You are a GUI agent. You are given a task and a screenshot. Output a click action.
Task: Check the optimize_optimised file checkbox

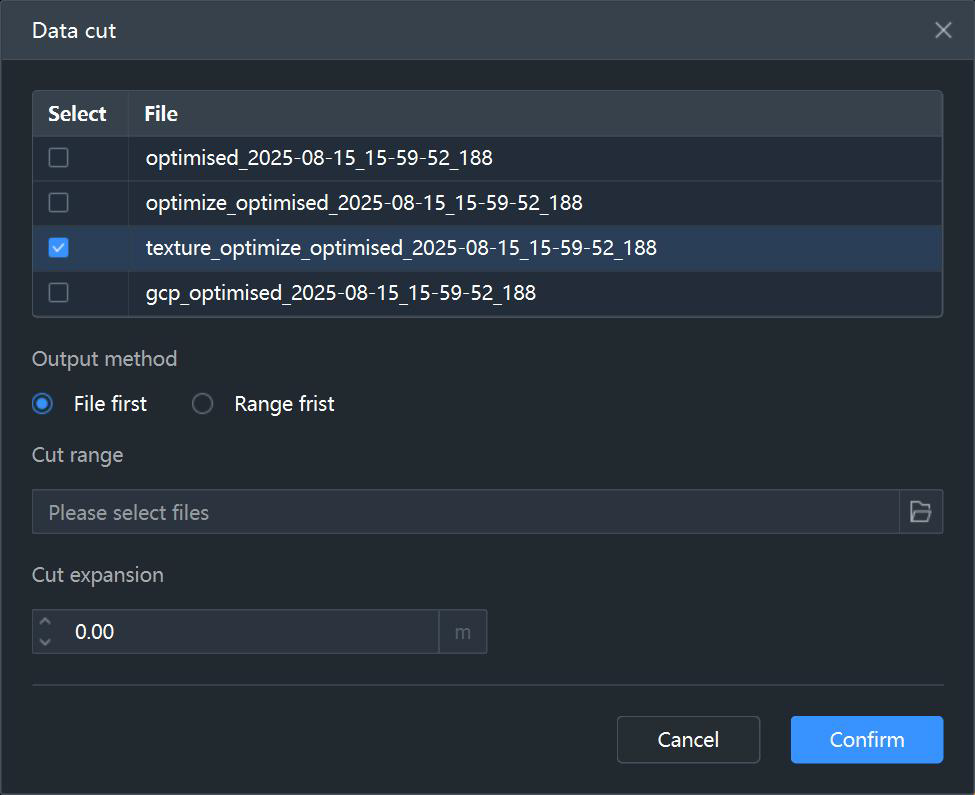click(58, 203)
